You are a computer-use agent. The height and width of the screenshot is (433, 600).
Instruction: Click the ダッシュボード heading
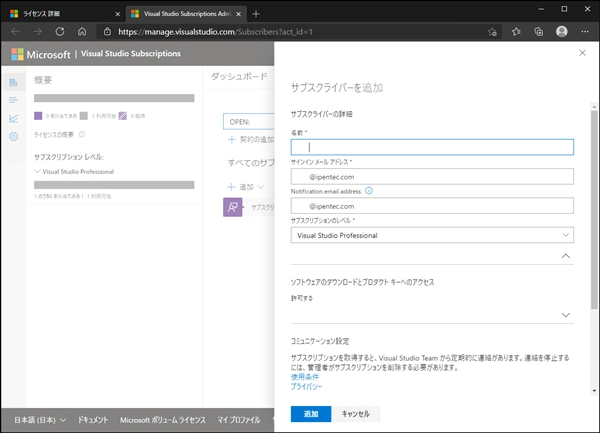pos(239,77)
